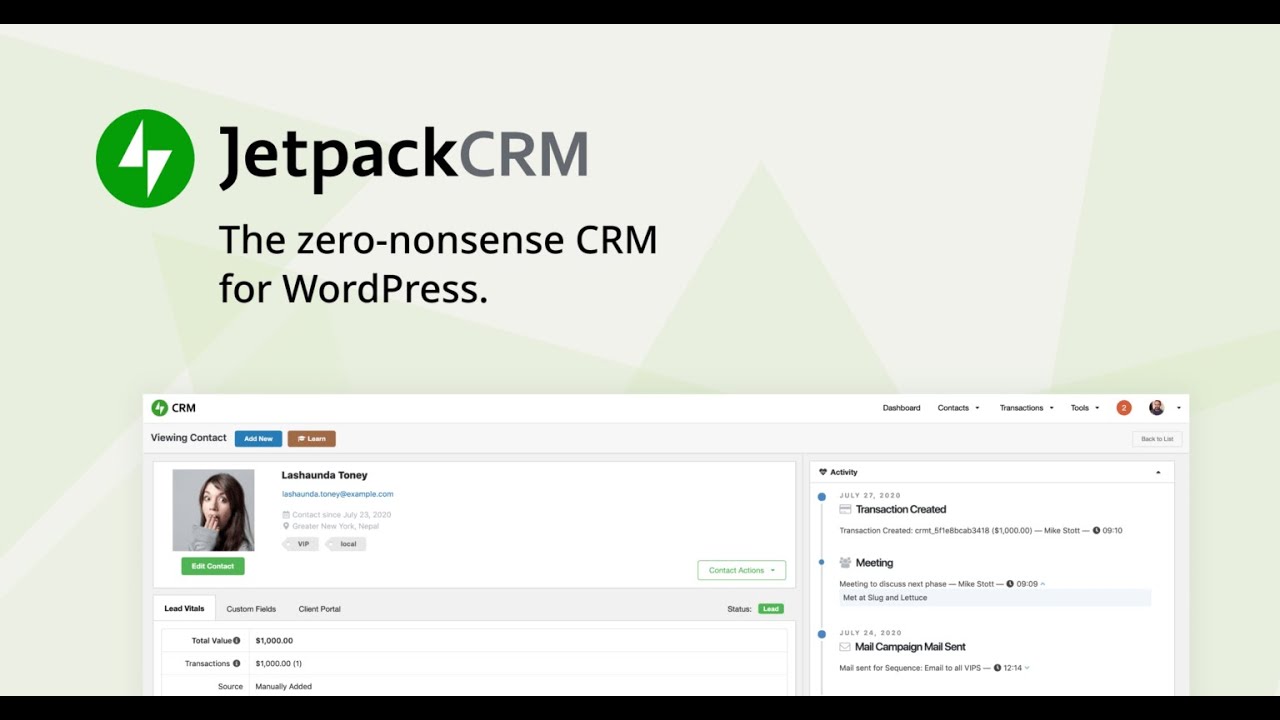Screen dimensions: 1280x720
Task: Open the user avatar menu
Action: (x=1157, y=408)
